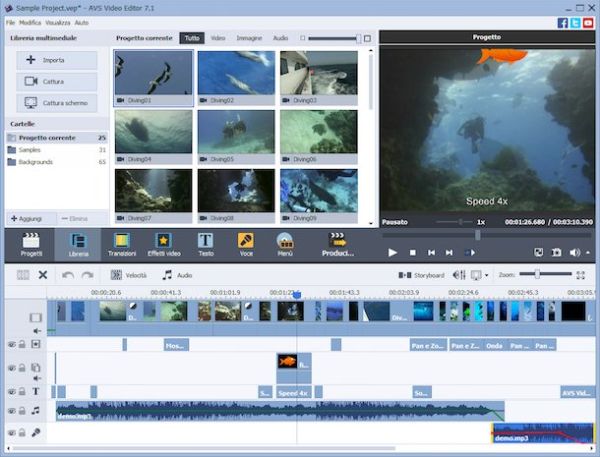Screen dimensions: 600x457
Task: Open the Aiuto menu
Action: click(x=81, y=23)
